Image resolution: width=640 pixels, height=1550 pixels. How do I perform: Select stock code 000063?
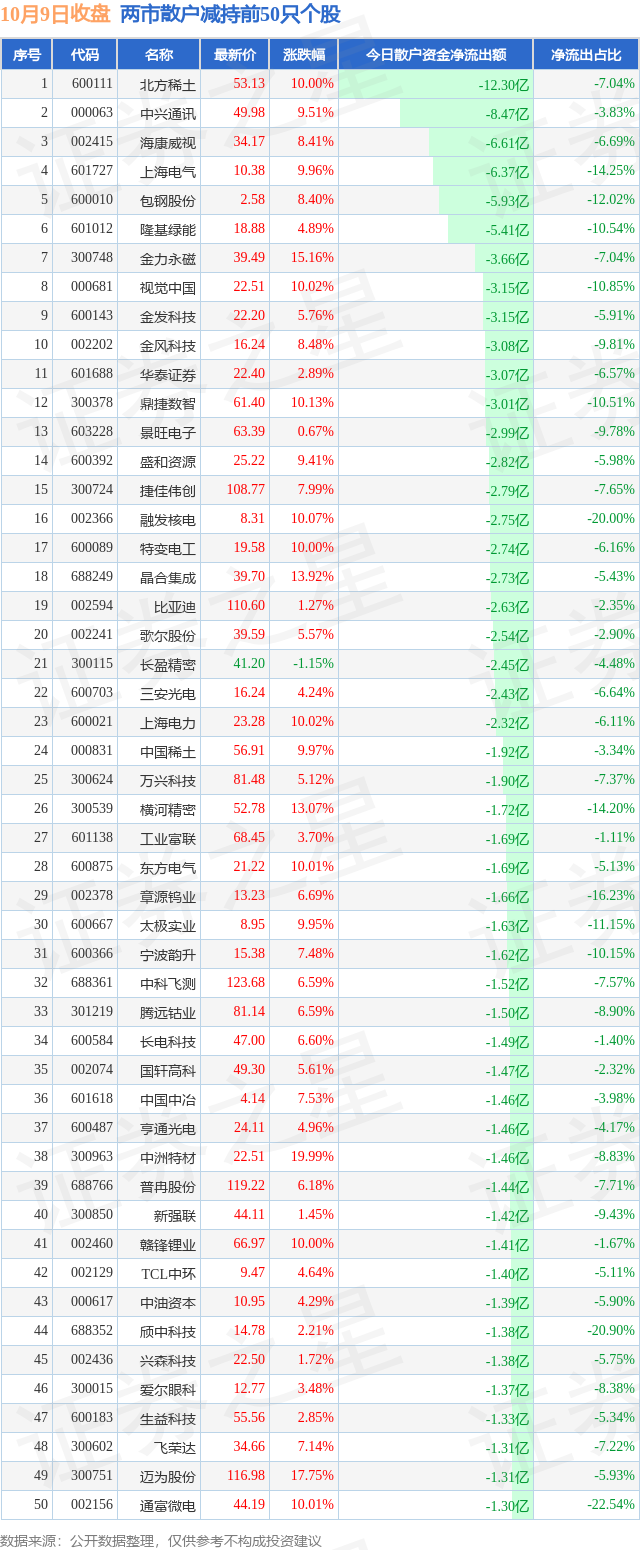pyautogui.click(x=92, y=113)
